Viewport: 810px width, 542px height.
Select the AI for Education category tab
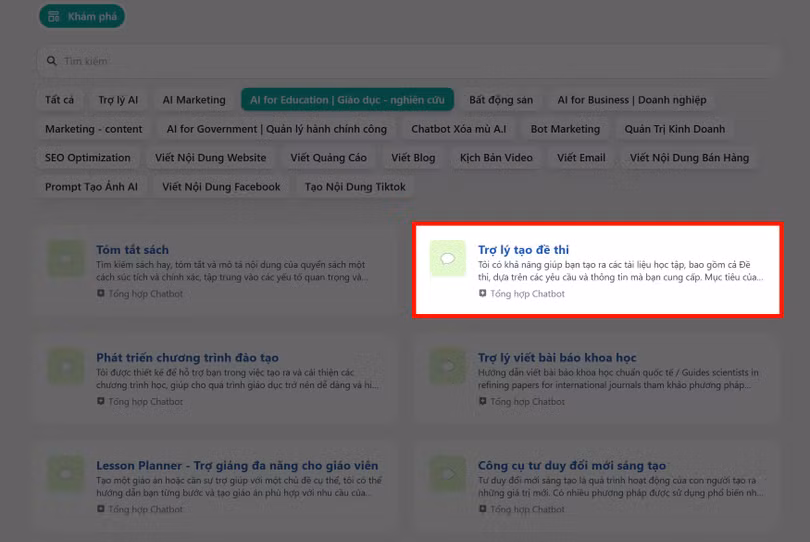coord(347,100)
